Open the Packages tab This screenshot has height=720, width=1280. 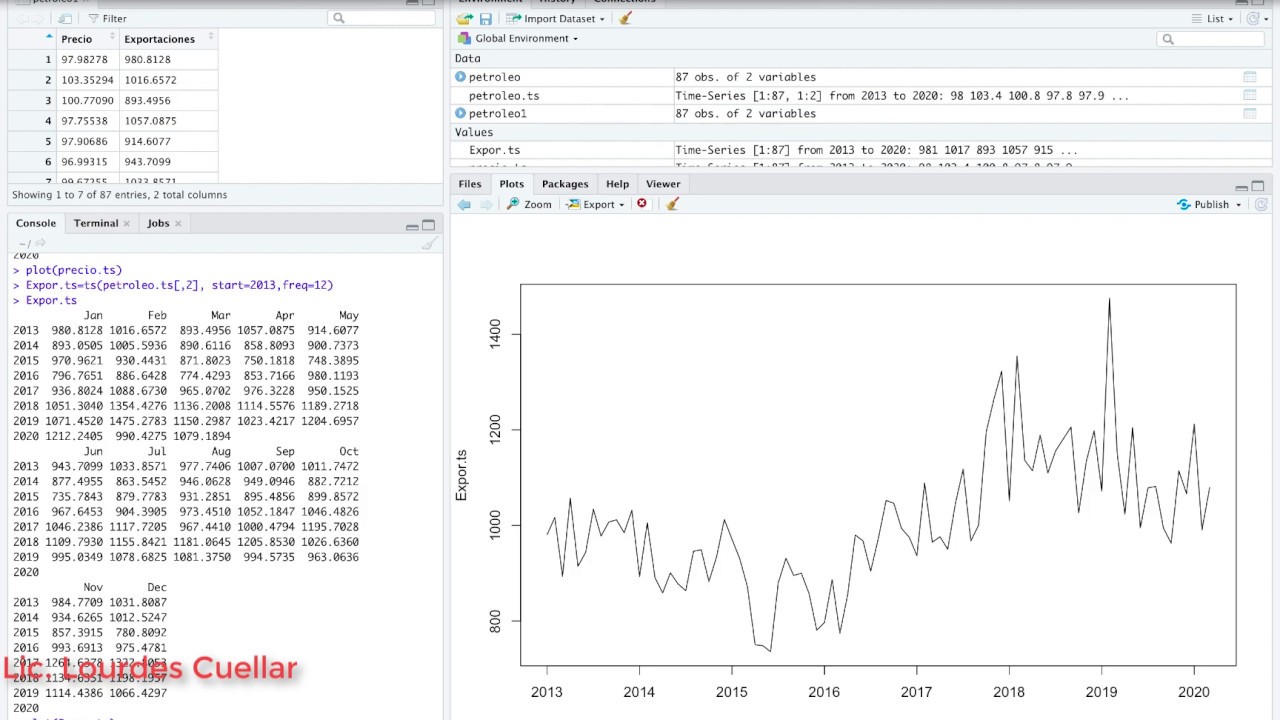click(565, 184)
